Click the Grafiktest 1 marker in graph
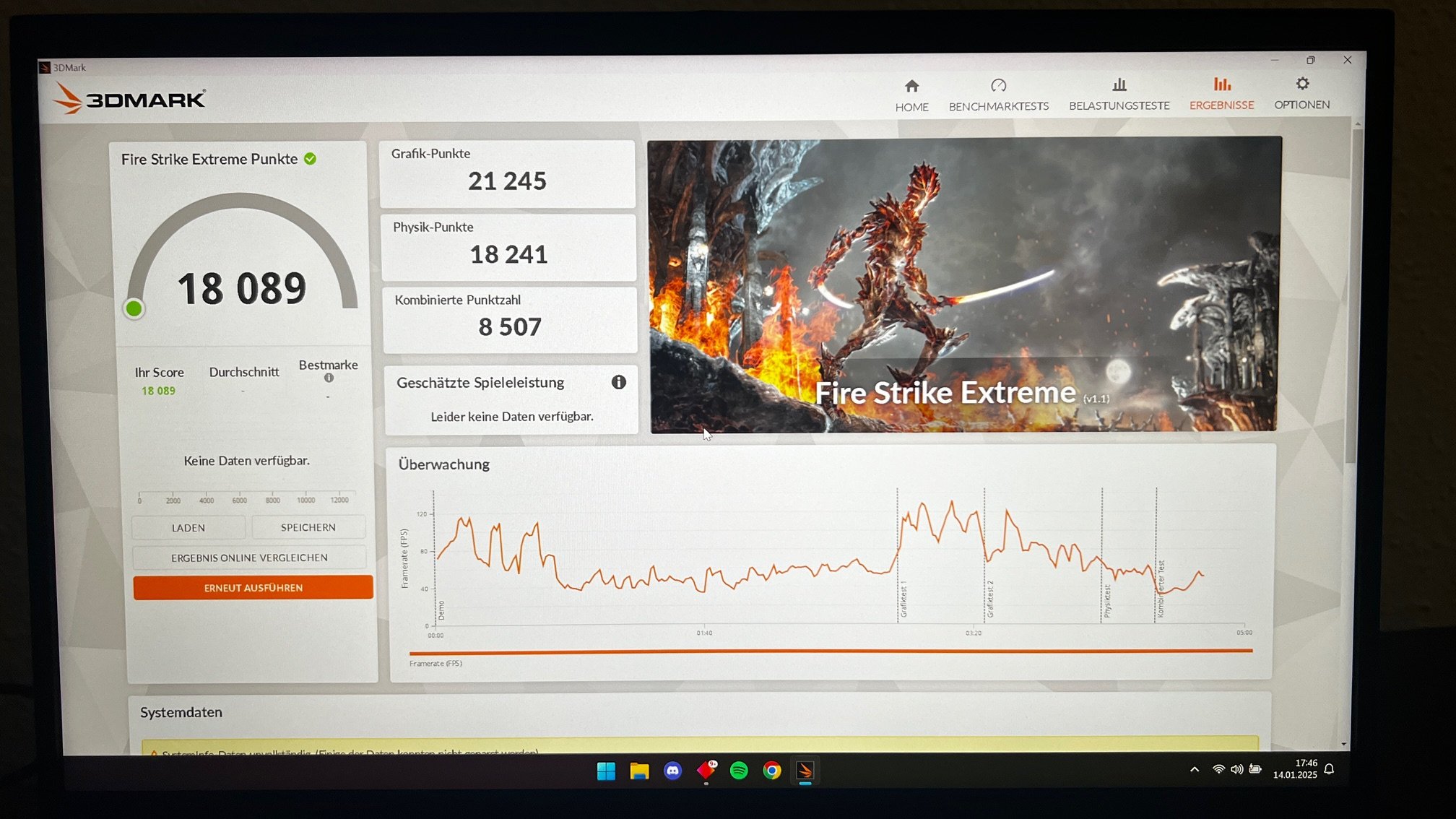Image resolution: width=1456 pixels, height=819 pixels. point(903,599)
